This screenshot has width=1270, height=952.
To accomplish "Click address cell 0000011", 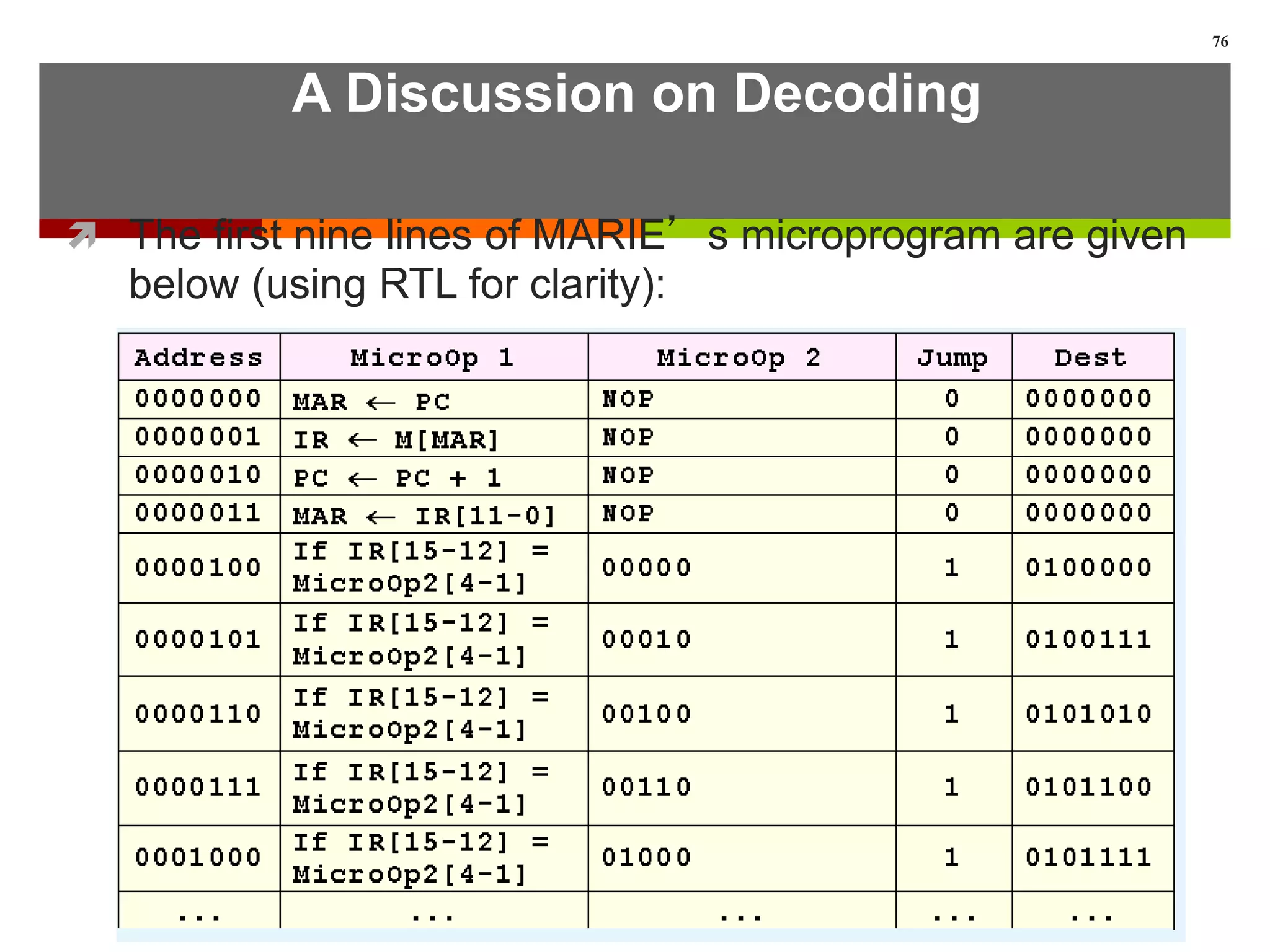I will [x=198, y=513].
